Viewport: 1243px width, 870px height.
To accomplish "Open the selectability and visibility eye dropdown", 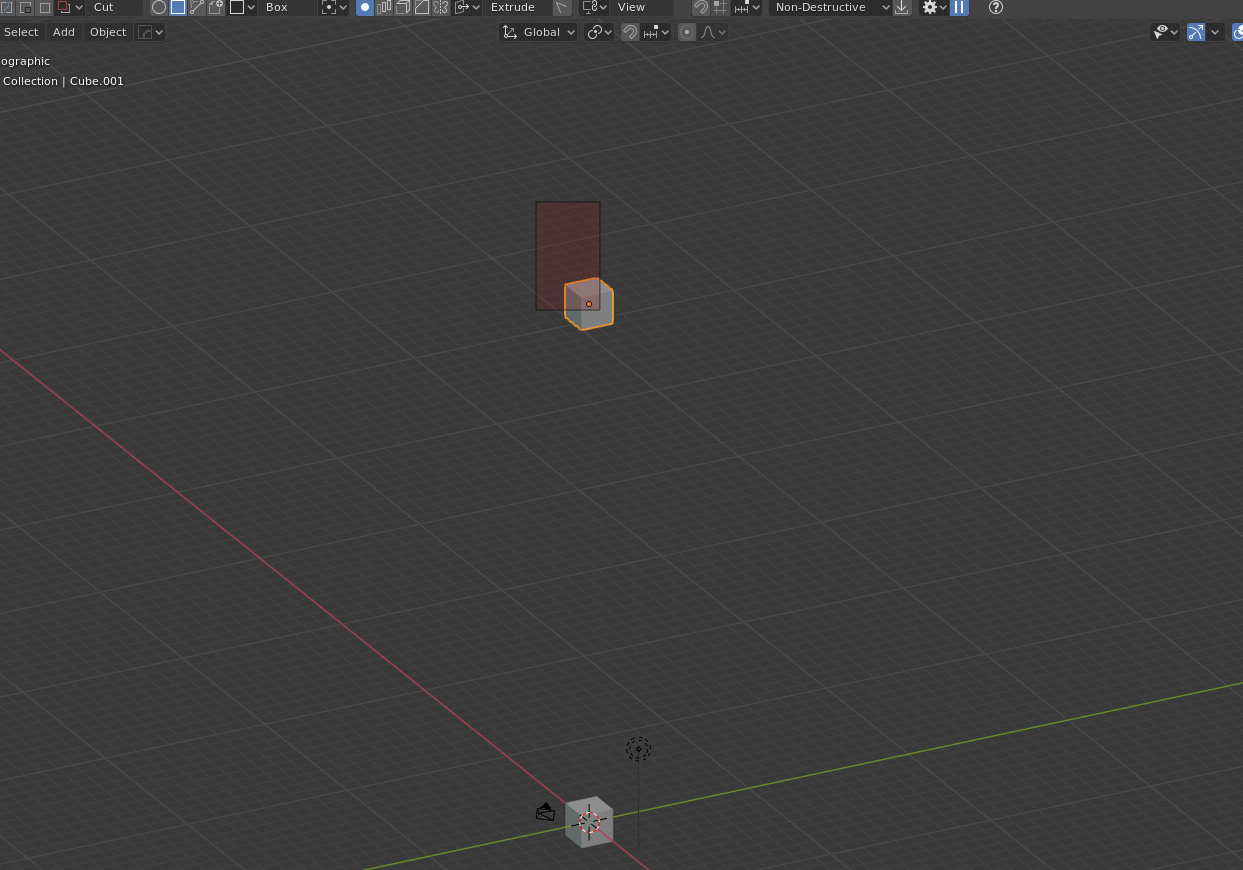I will pyautogui.click(x=1166, y=32).
